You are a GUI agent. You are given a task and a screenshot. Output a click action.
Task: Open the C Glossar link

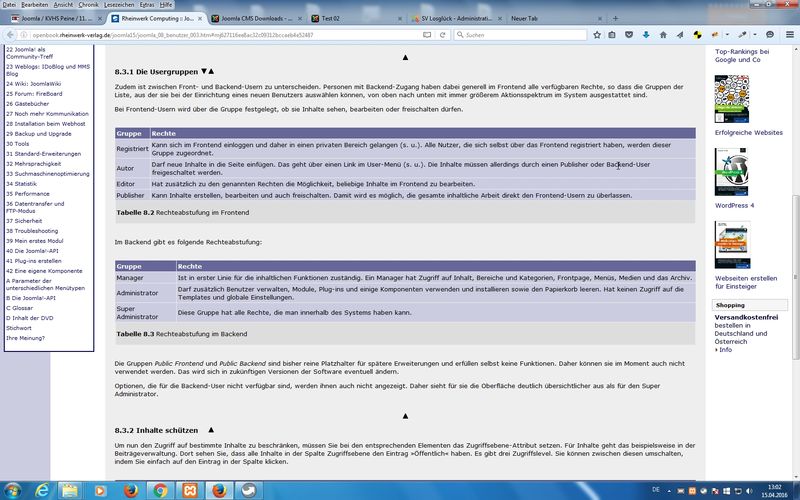[19, 308]
